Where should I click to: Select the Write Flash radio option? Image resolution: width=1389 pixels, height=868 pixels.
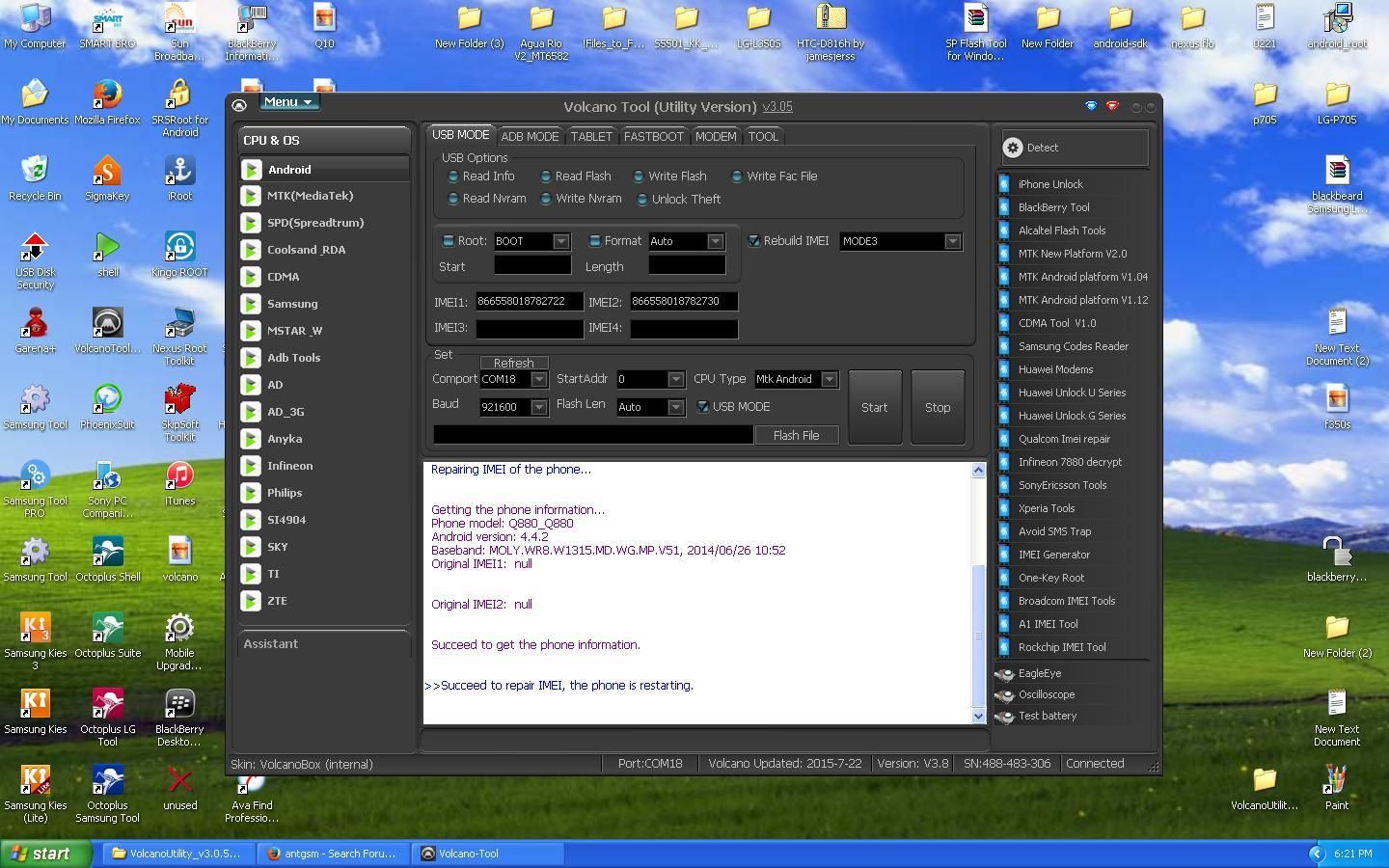[x=639, y=176]
